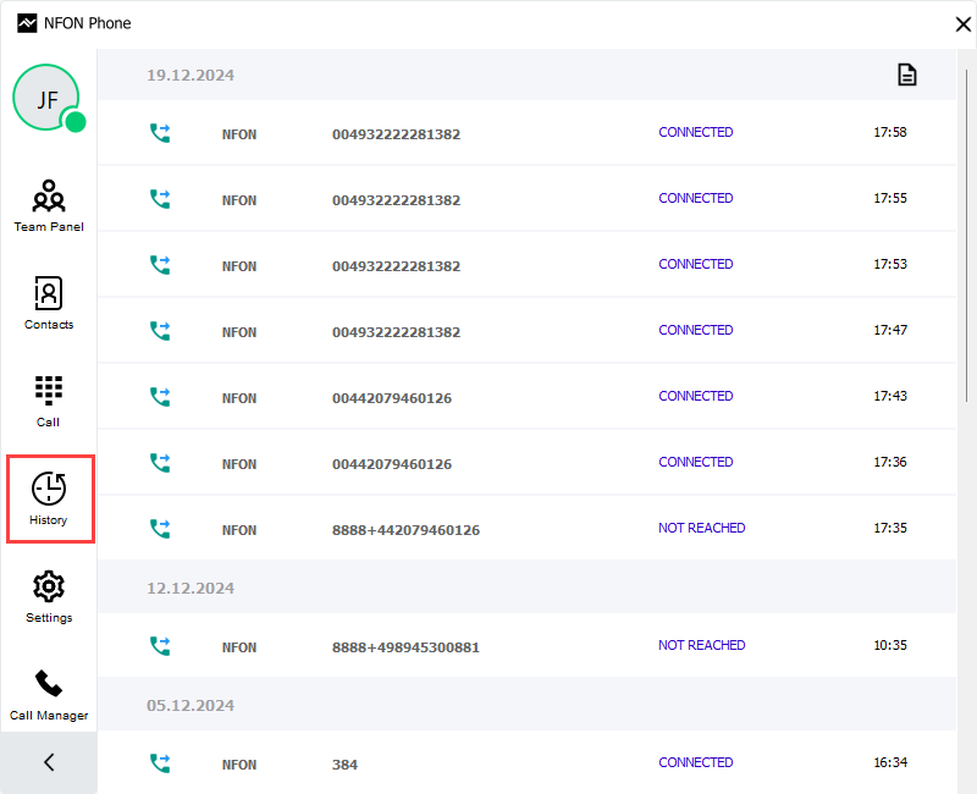The width and height of the screenshot is (977, 794).
Task: Click the 19.12.2024 date header
Action: (191, 75)
